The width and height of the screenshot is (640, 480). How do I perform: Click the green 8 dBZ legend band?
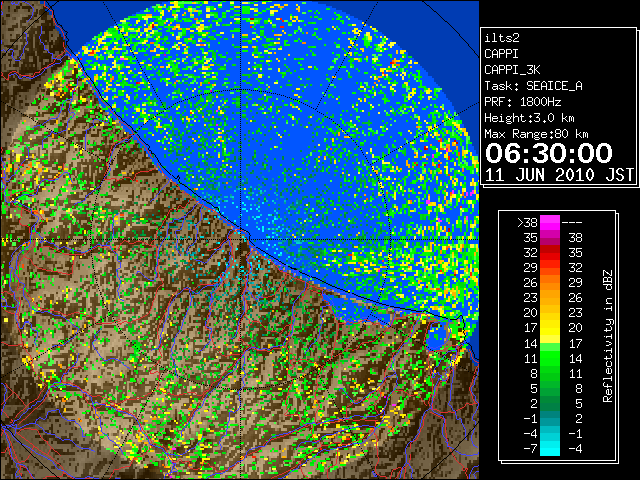(550, 373)
